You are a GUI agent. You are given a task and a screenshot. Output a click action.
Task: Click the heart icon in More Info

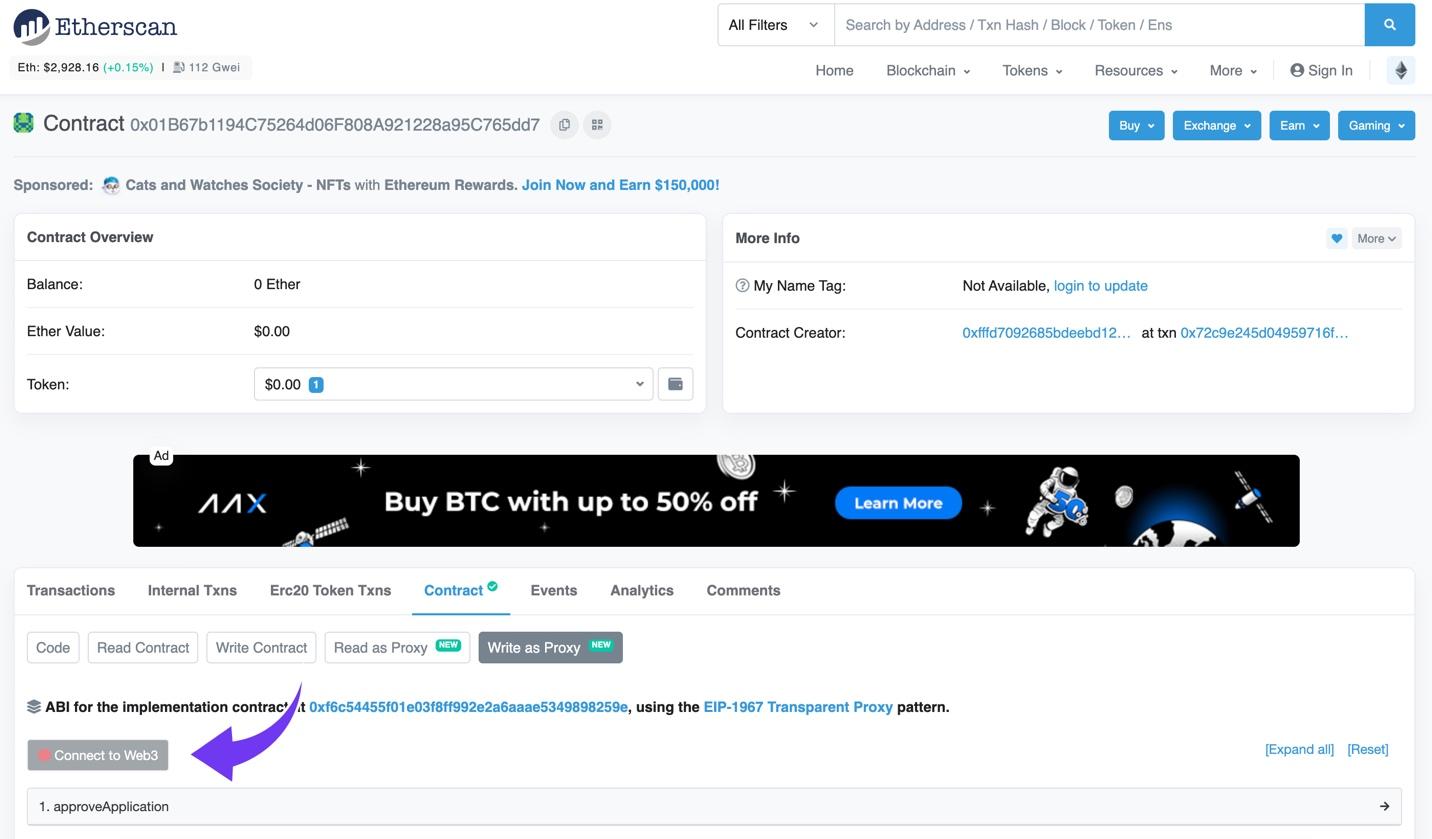(1336, 238)
